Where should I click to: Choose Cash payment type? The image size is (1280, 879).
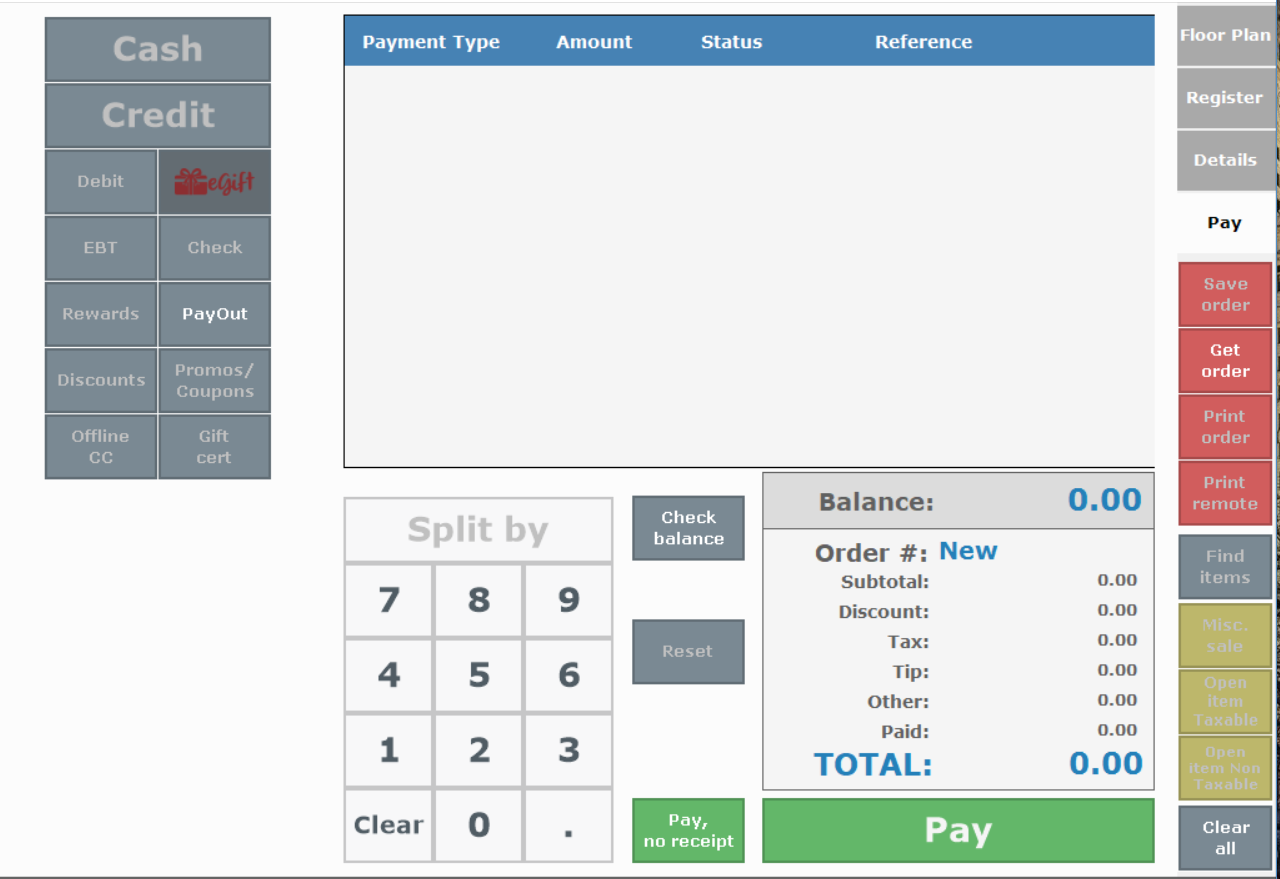tap(158, 49)
